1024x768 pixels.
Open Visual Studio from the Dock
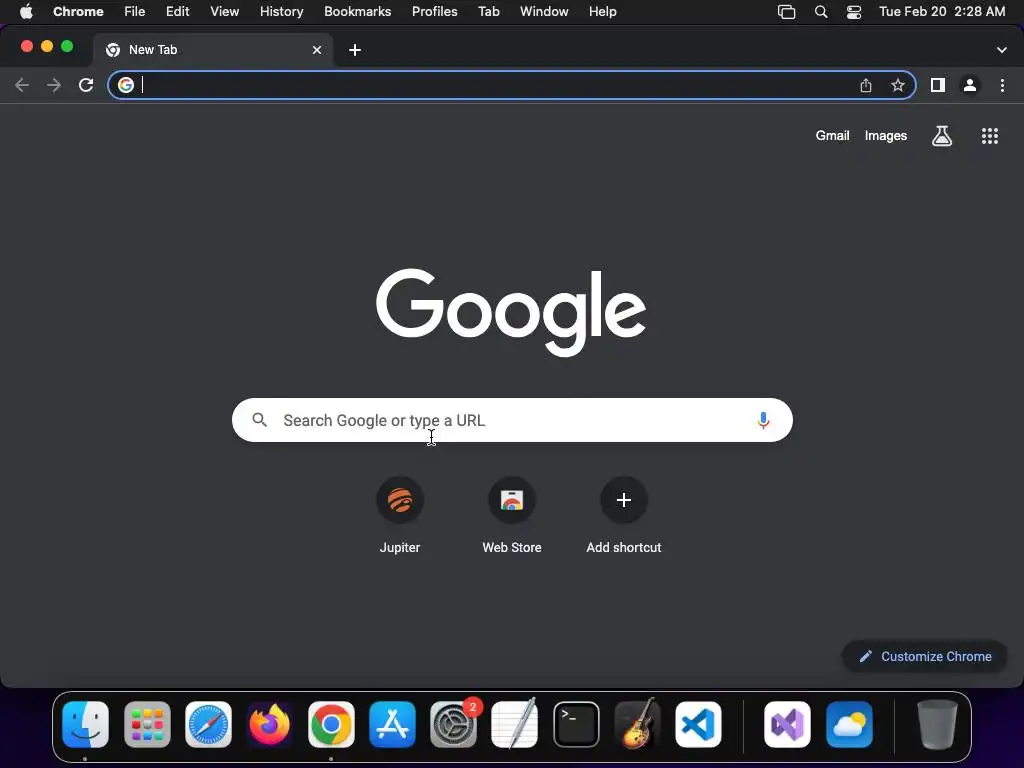click(788, 724)
